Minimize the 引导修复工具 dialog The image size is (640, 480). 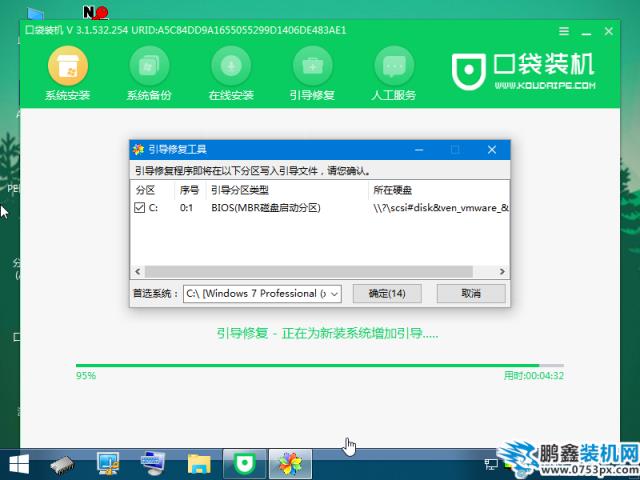click(419, 150)
